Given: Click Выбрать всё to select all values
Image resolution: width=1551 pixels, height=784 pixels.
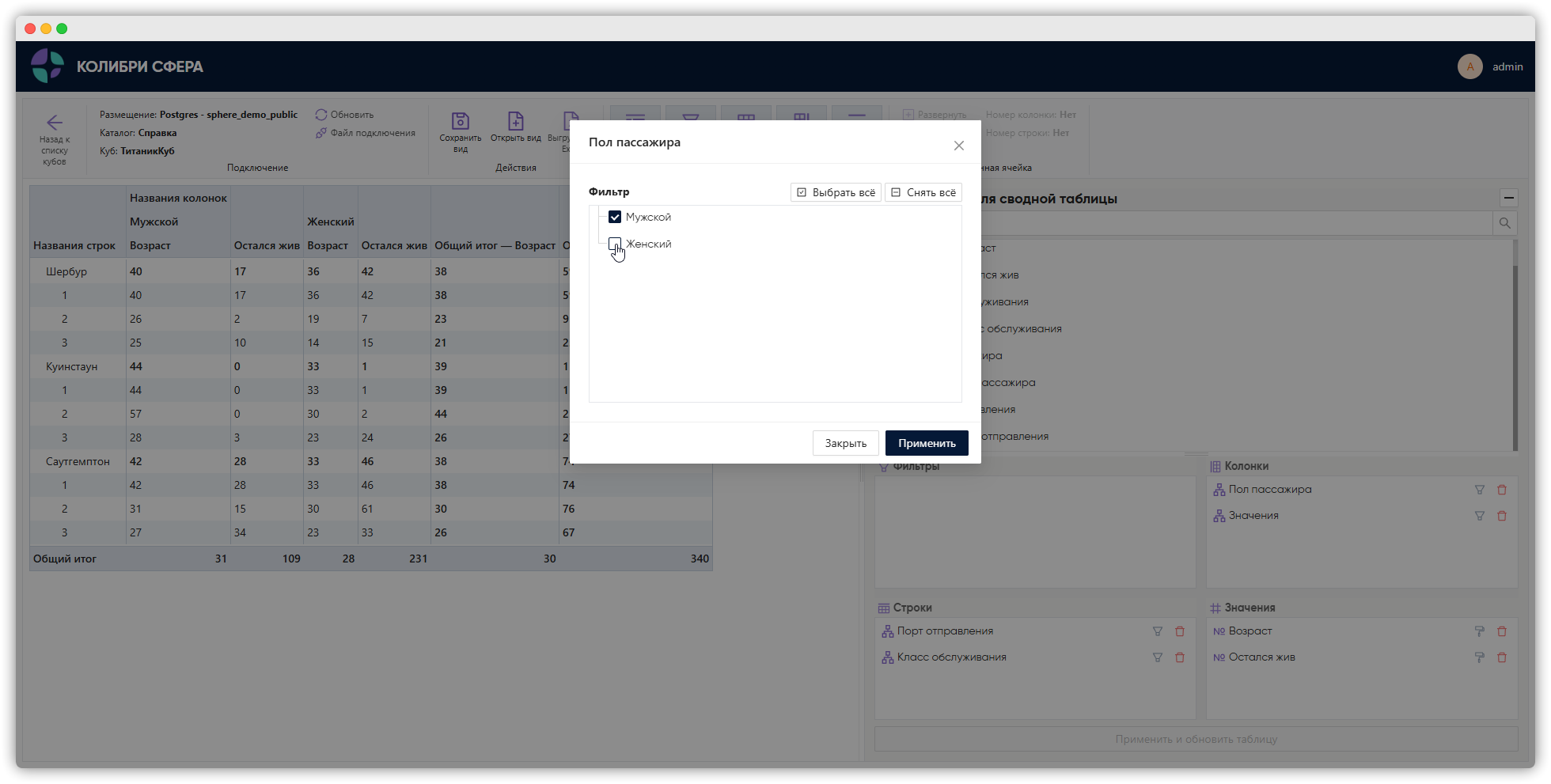Looking at the screenshot, I should click(x=836, y=192).
